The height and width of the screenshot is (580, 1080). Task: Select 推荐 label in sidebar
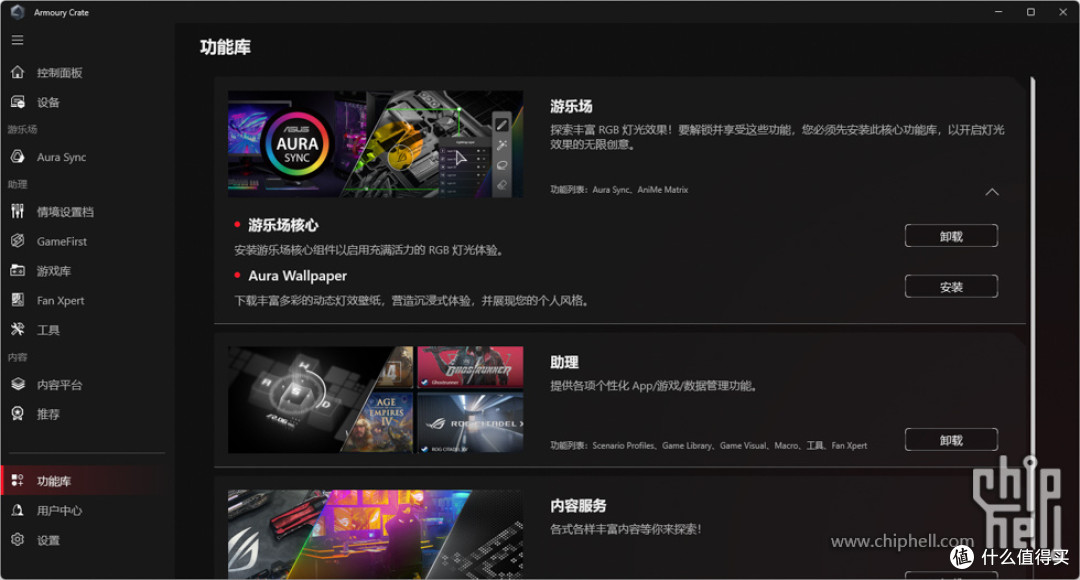[x=48, y=414]
